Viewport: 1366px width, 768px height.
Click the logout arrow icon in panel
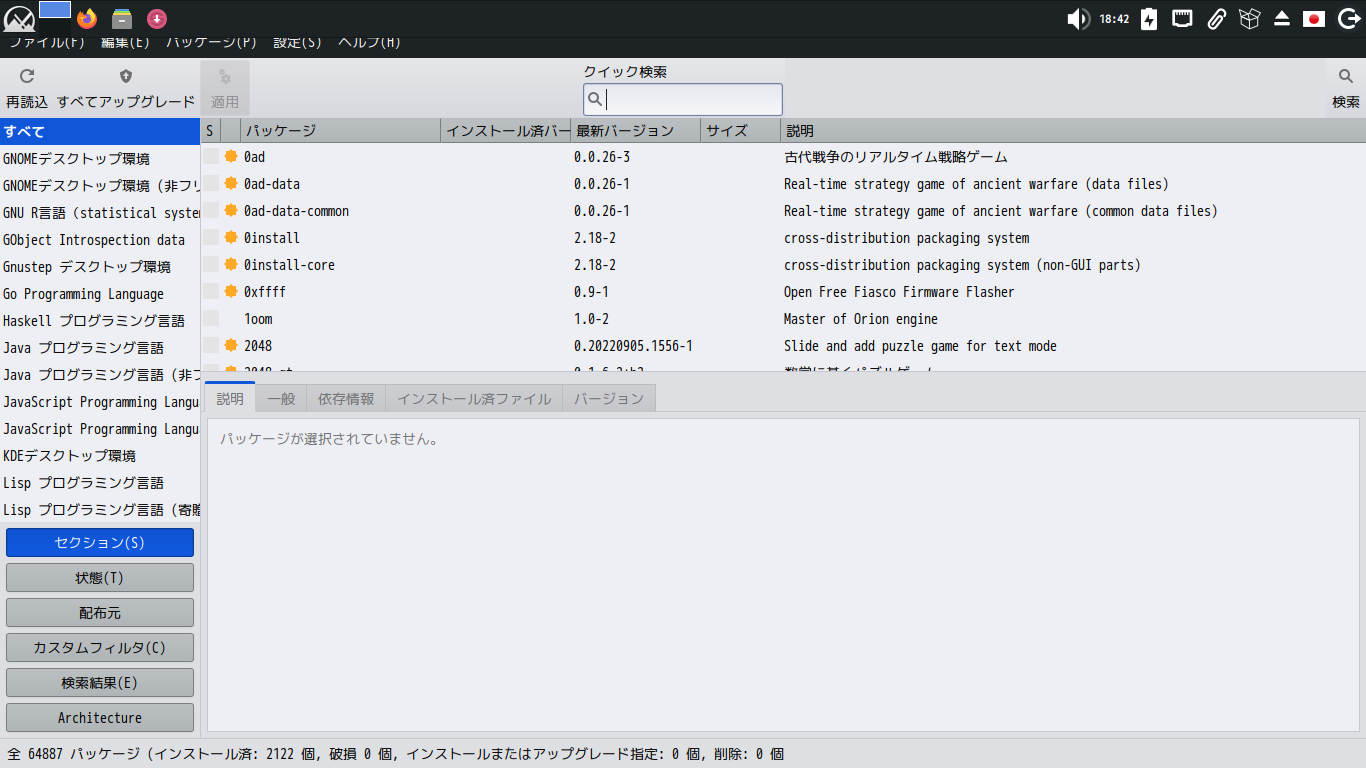click(x=1347, y=19)
